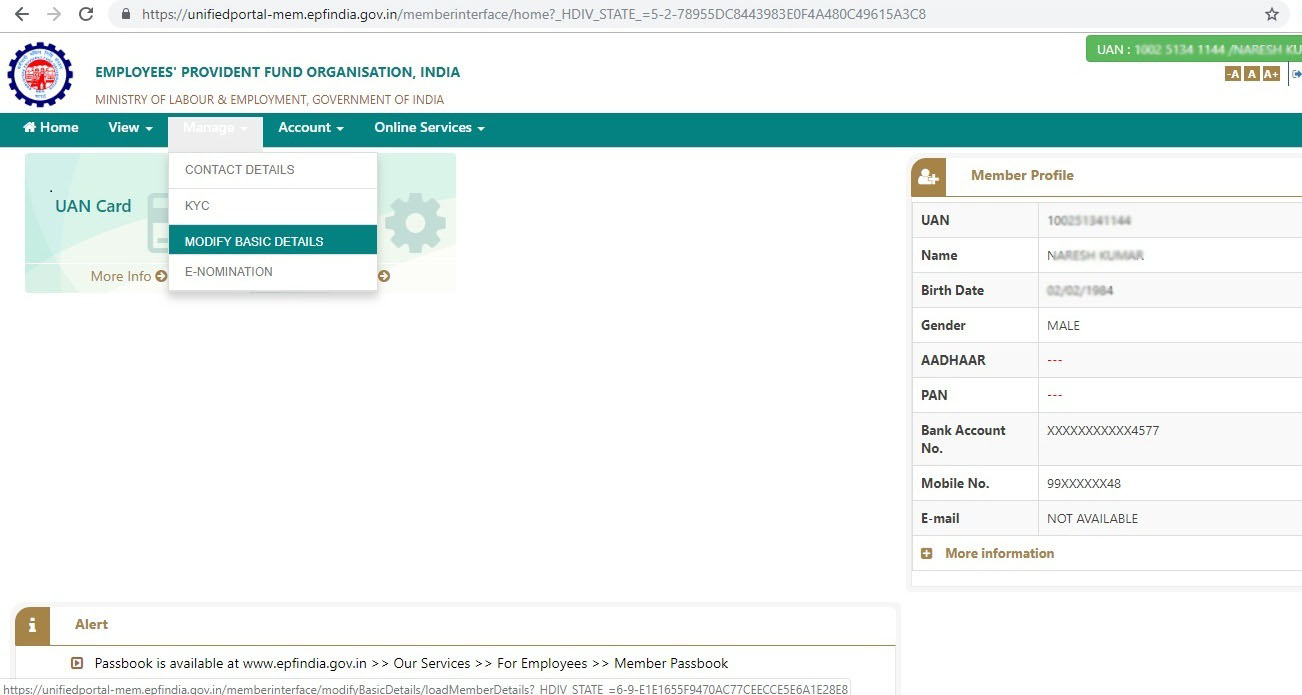The width and height of the screenshot is (1302, 695).
Task: Click the Member Profile user icon
Action: point(928,177)
